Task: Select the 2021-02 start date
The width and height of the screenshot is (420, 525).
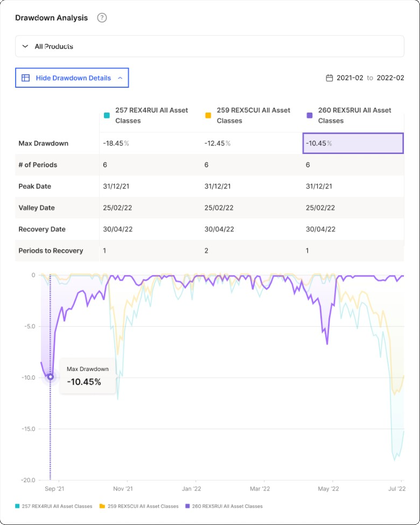Action: click(350, 78)
